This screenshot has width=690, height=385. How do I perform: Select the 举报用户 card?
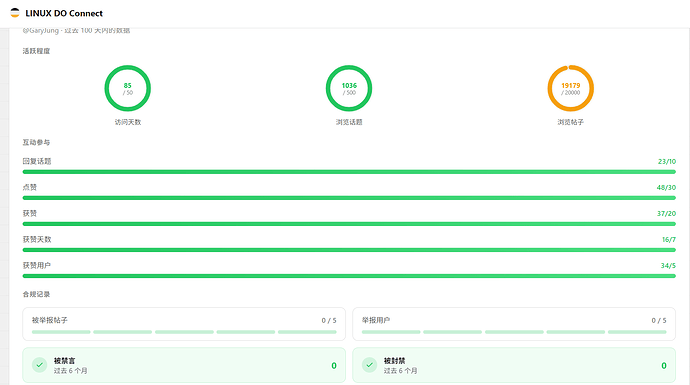[514, 324]
